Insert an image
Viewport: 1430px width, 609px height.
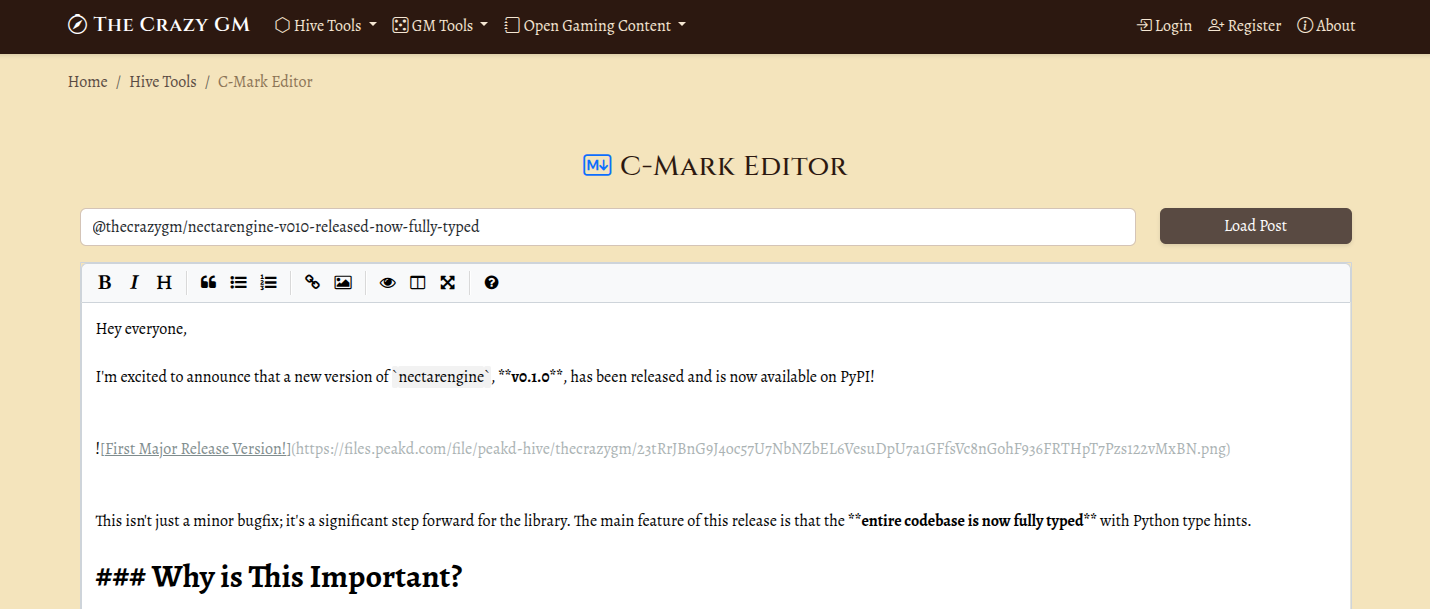(x=343, y=283)
